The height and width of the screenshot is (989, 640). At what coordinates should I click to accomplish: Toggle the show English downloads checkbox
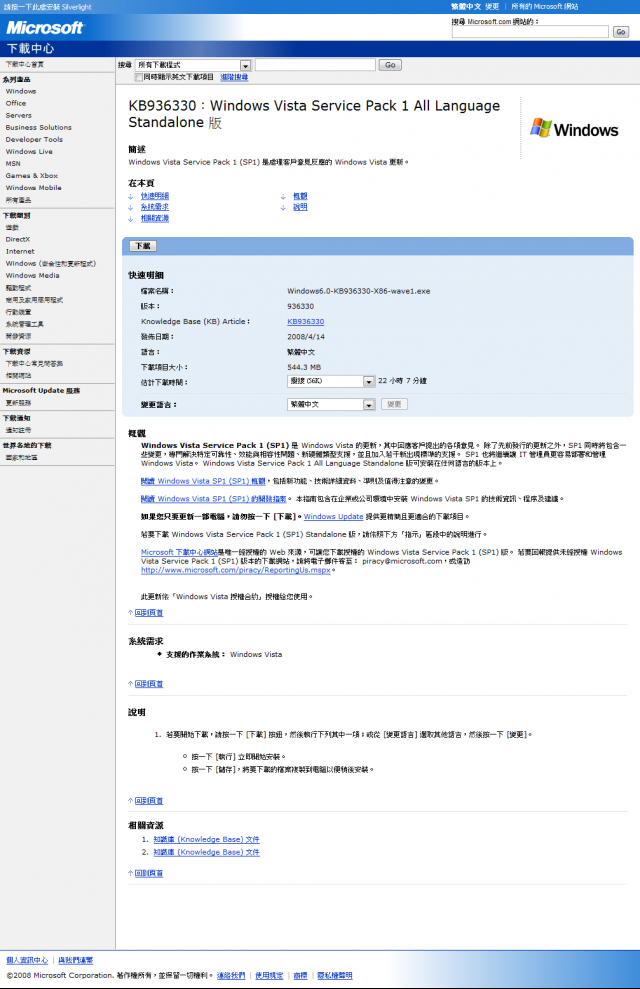tap(138, 77)
